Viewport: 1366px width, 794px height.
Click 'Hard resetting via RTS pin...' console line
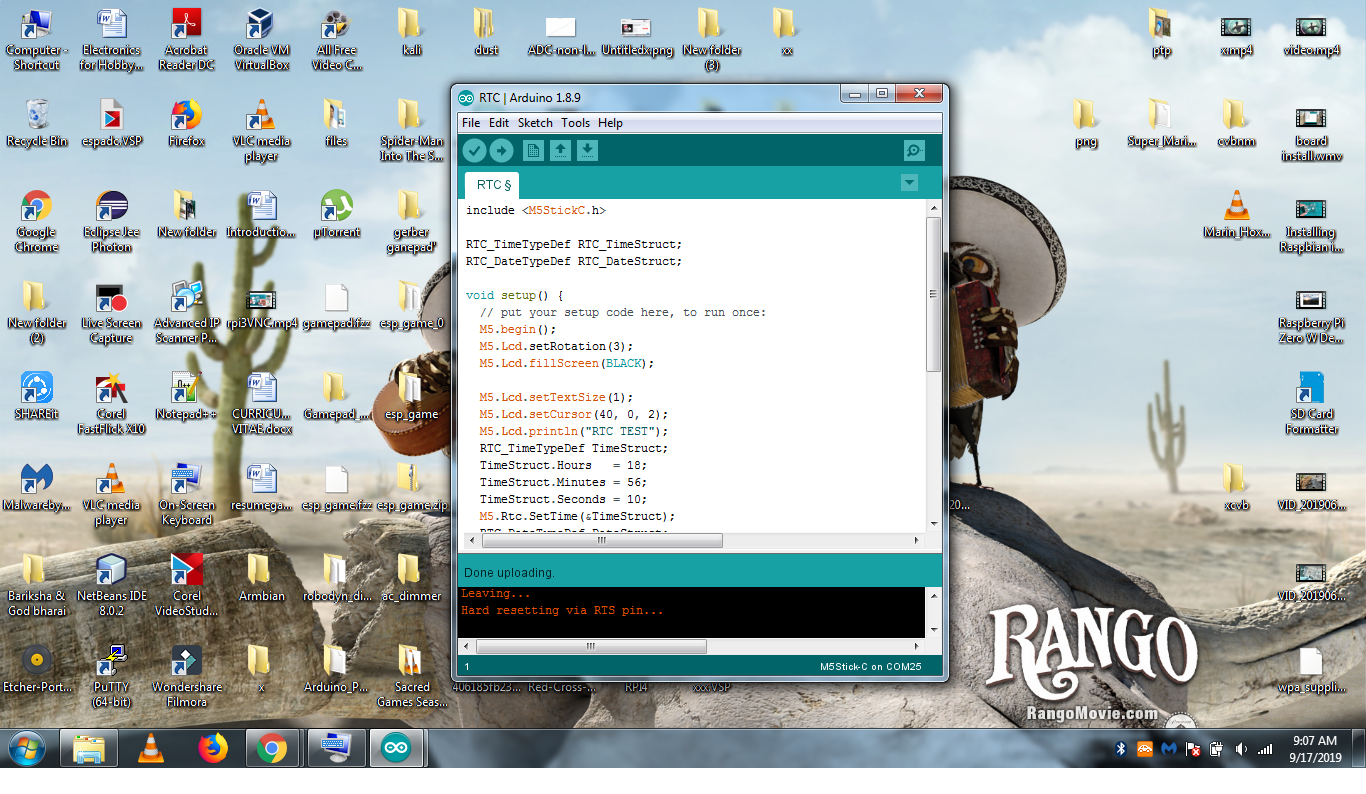click(x=562, y=610)
